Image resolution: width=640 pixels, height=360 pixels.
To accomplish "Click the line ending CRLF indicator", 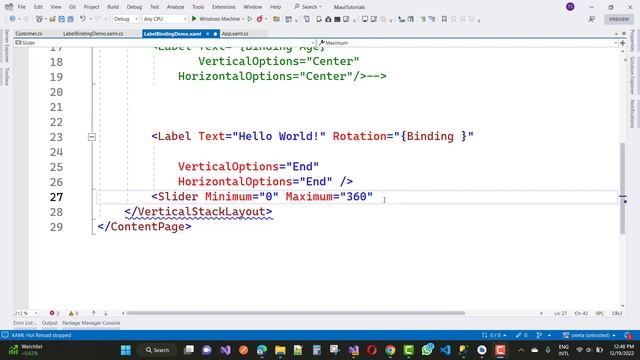I will click(x=617, y=313).
